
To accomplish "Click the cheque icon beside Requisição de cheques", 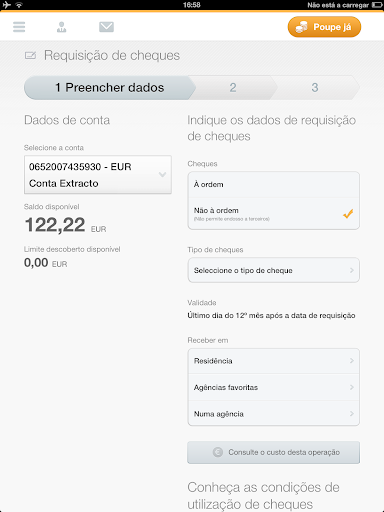I will pyautogui.click(x=30, y=55).
